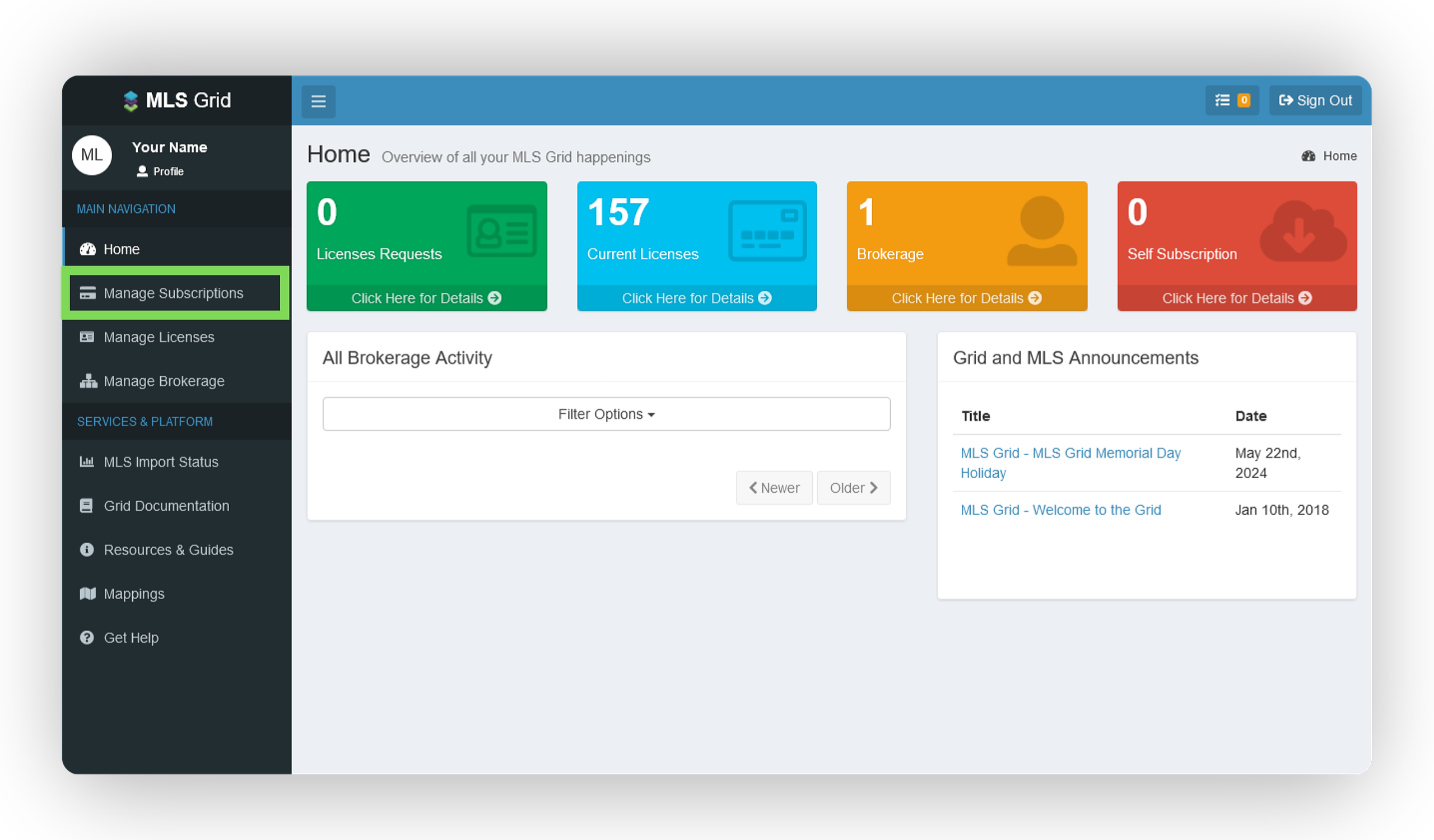The image size is (1434, 840).
Task: View details for Current Licenses card
Action: coord(696,298)
